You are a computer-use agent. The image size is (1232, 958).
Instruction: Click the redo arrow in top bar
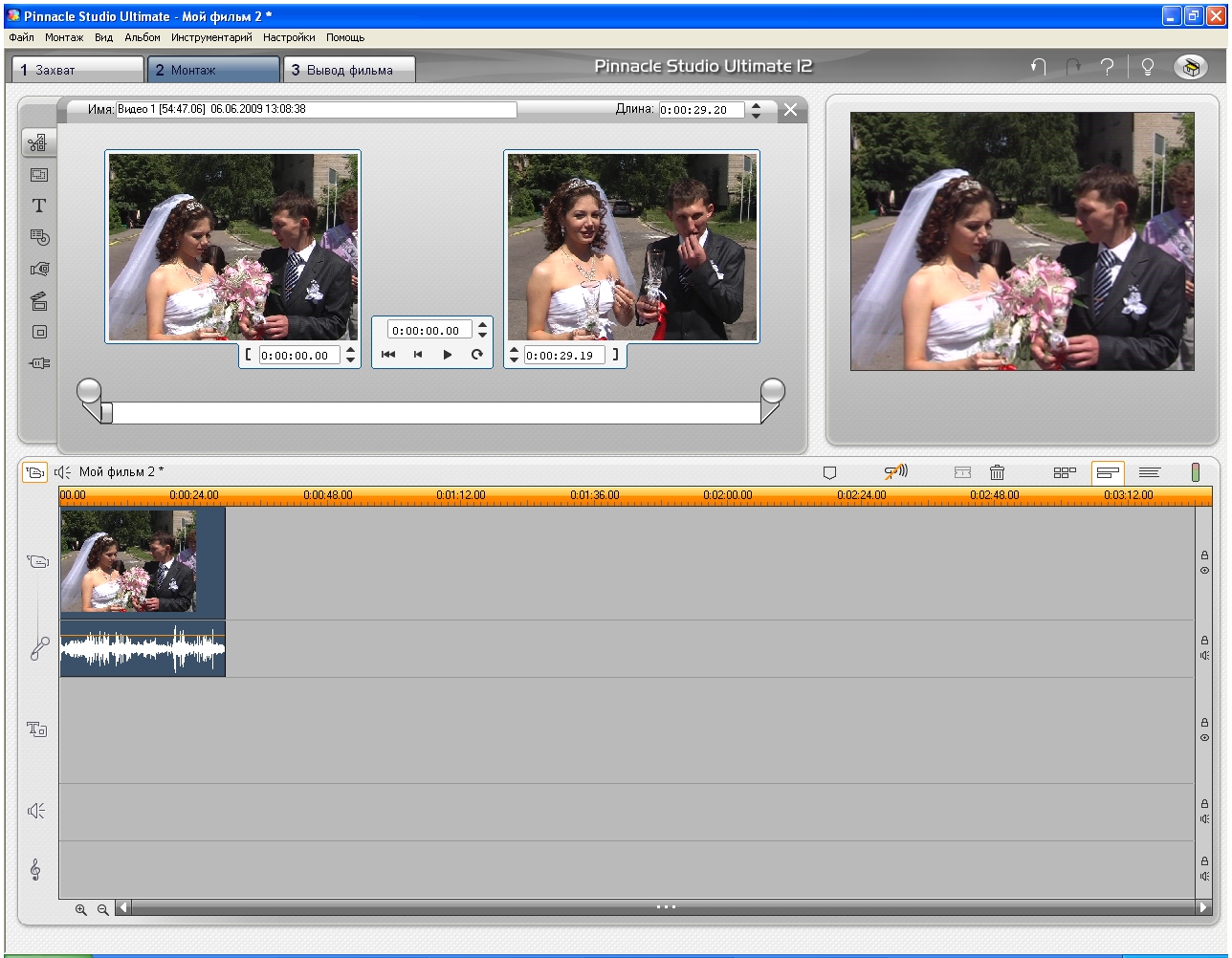point(1073,67)
